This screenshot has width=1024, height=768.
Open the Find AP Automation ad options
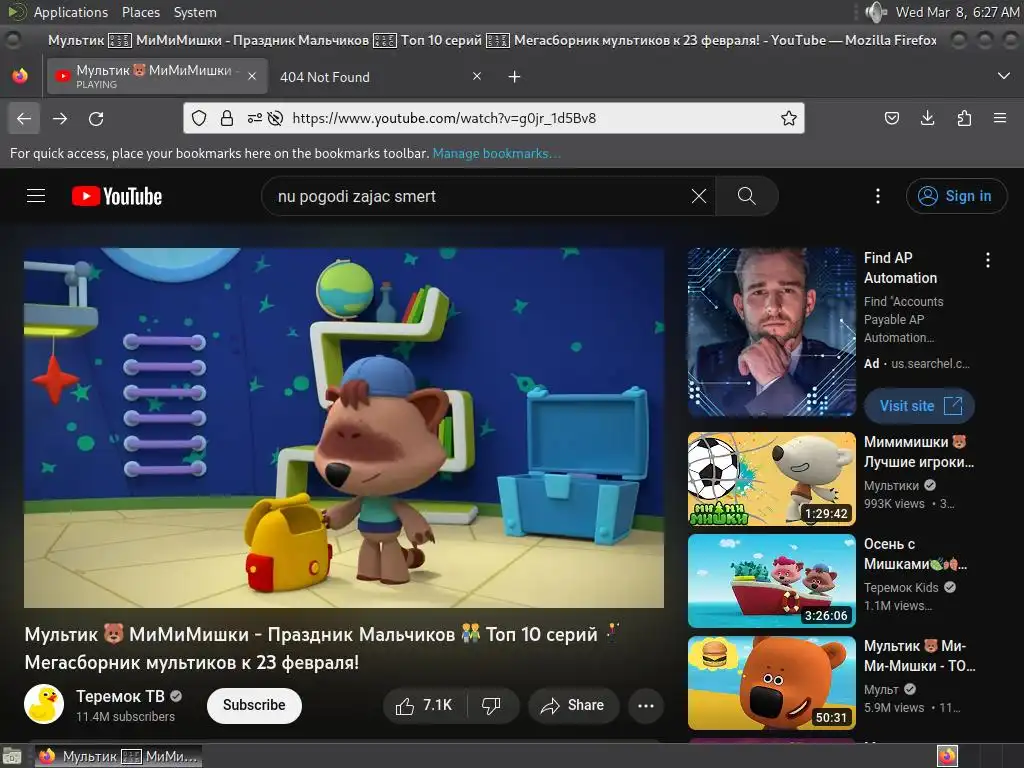click(987, 260)
